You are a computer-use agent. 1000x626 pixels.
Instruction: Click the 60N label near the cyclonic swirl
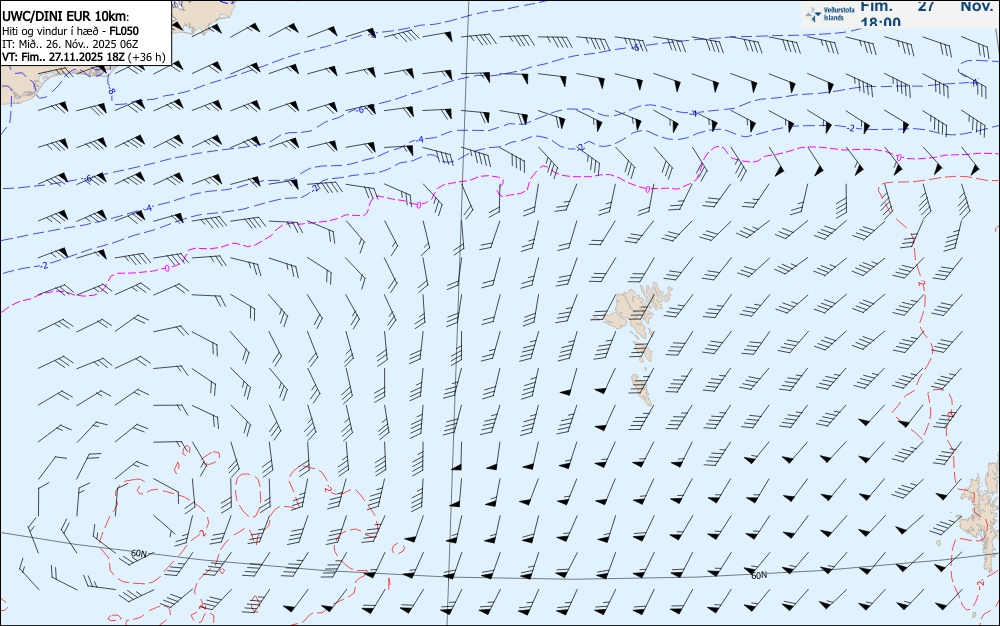[138, 554]
